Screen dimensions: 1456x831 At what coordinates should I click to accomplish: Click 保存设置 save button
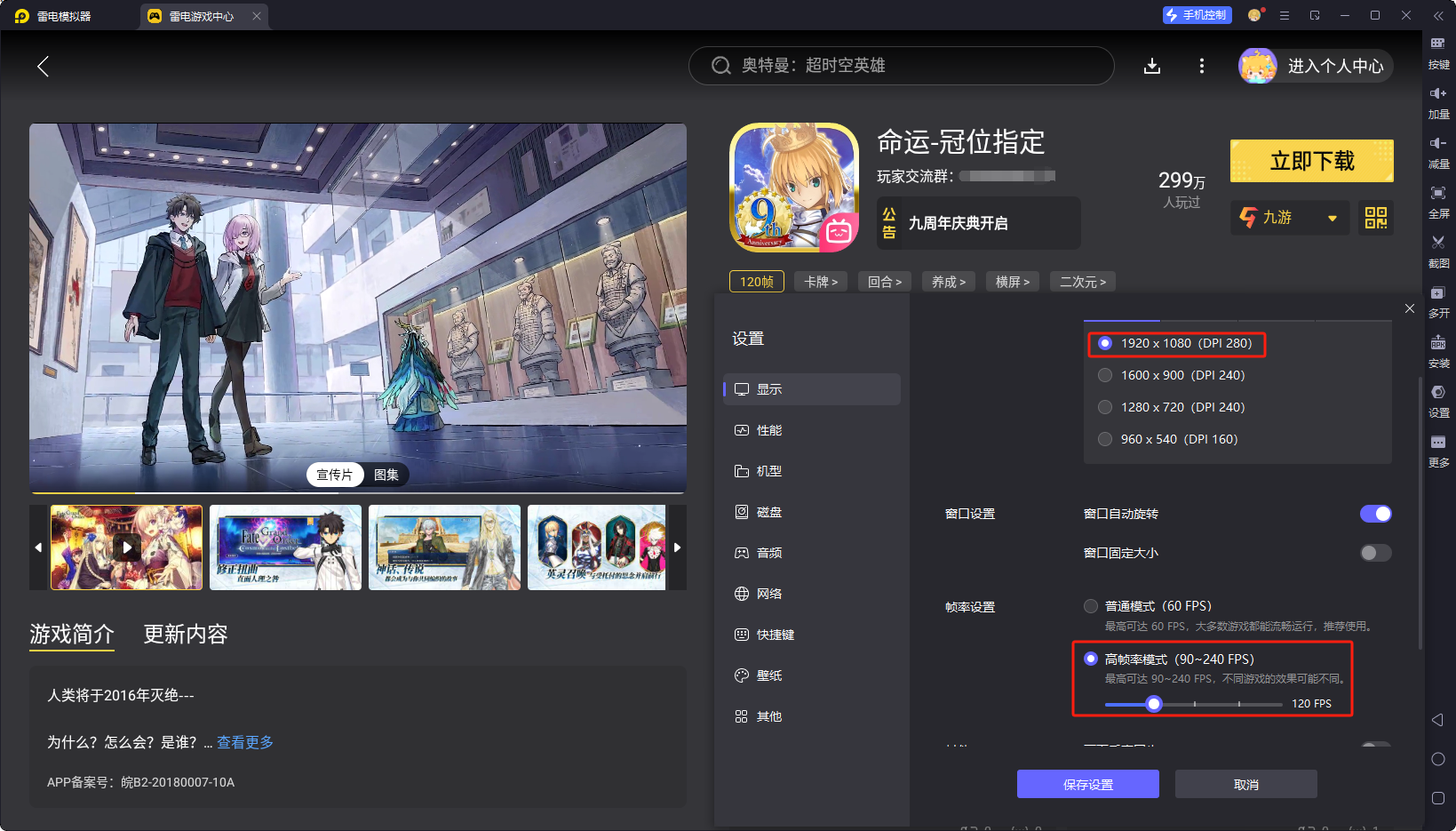coord(1088,784)
